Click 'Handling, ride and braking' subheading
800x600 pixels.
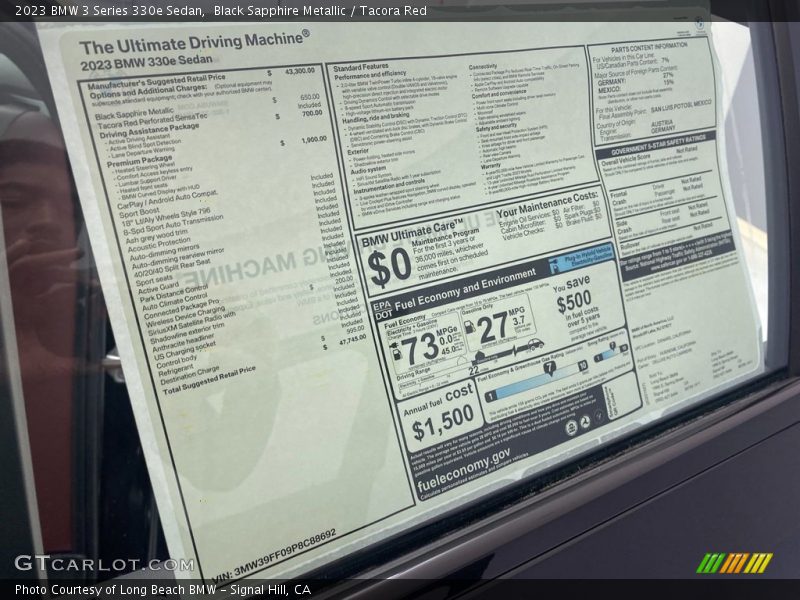click(x=376, y=117)
